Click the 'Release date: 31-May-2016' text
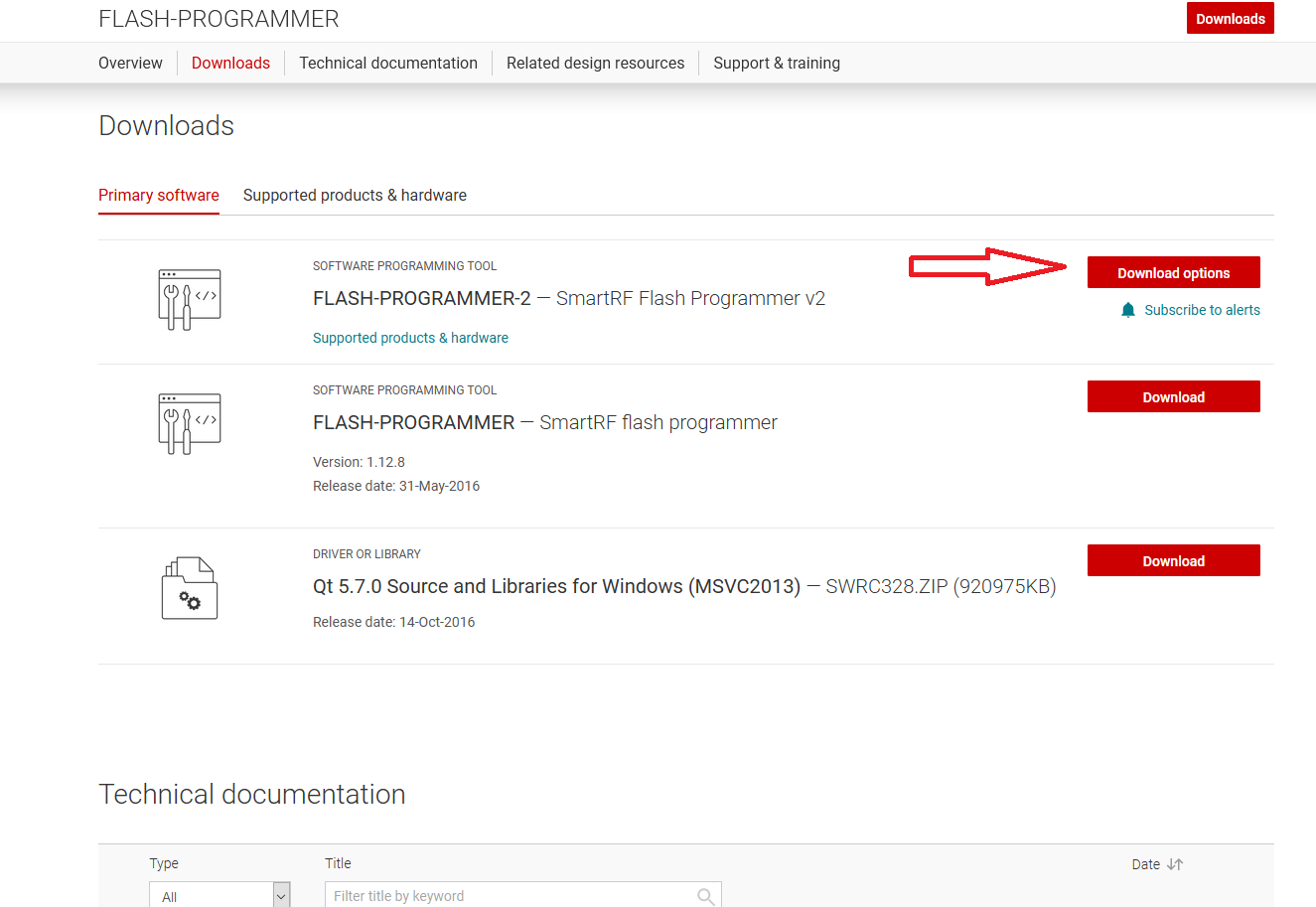The height and width of the screenshot is (907, 1316). click(x=396, y=486)
